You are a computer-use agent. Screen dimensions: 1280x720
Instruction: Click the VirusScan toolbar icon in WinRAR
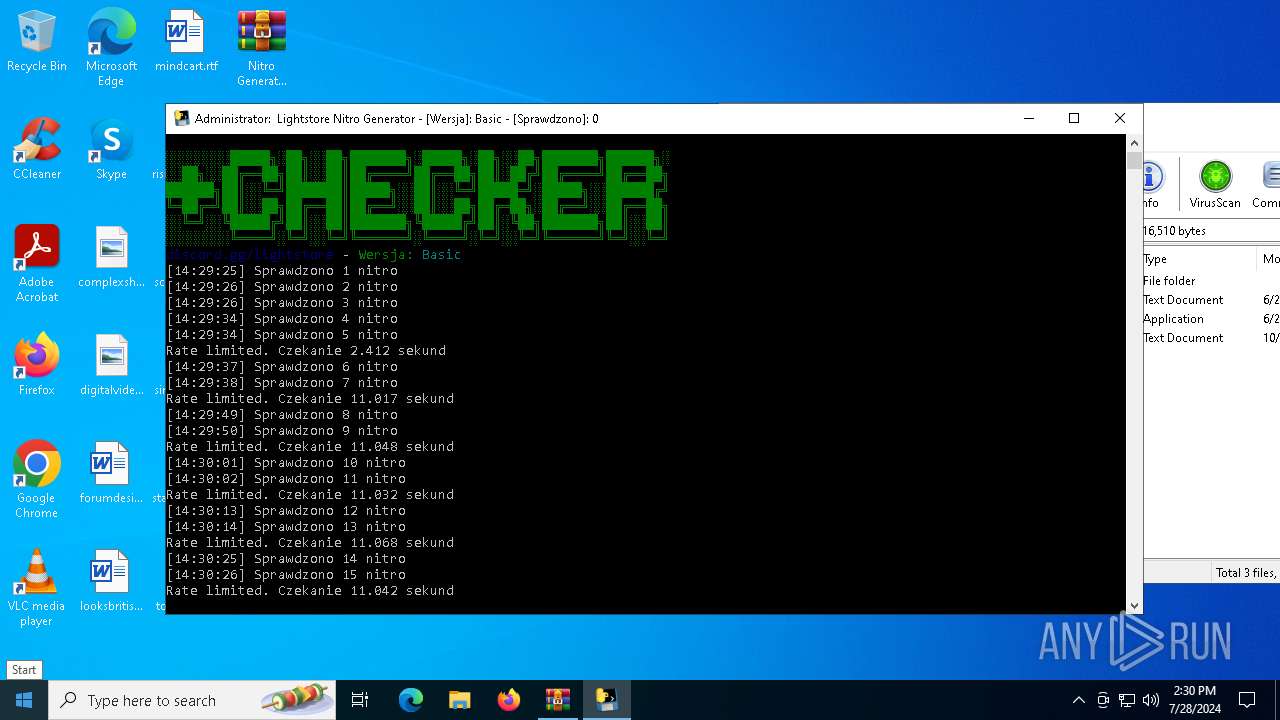point(1215,185)
